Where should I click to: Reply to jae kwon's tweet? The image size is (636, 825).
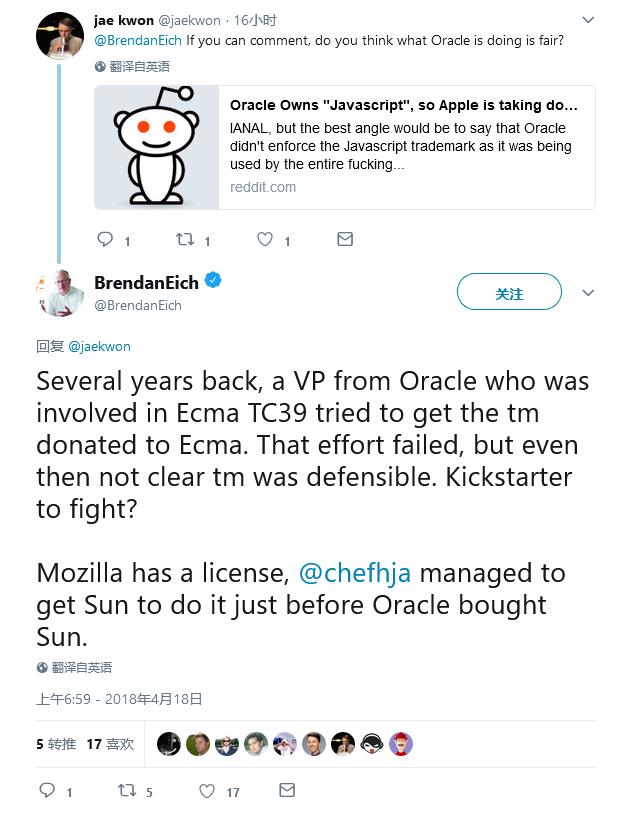(x=105, y=240)
